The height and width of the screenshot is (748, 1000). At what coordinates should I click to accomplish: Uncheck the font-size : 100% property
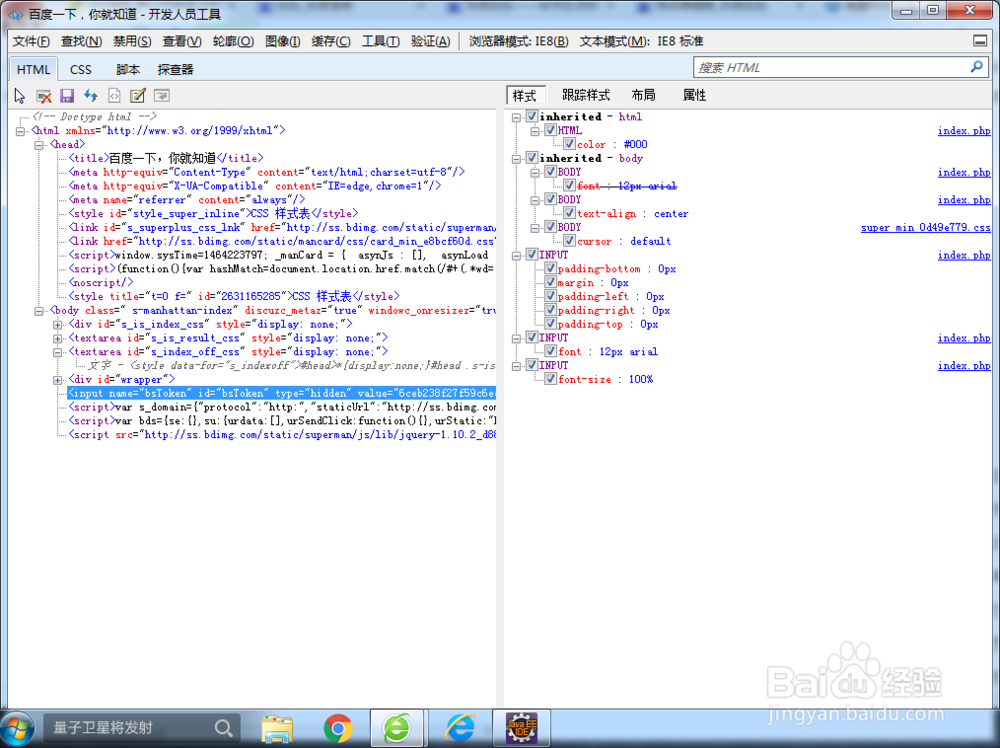pos(550,379)
